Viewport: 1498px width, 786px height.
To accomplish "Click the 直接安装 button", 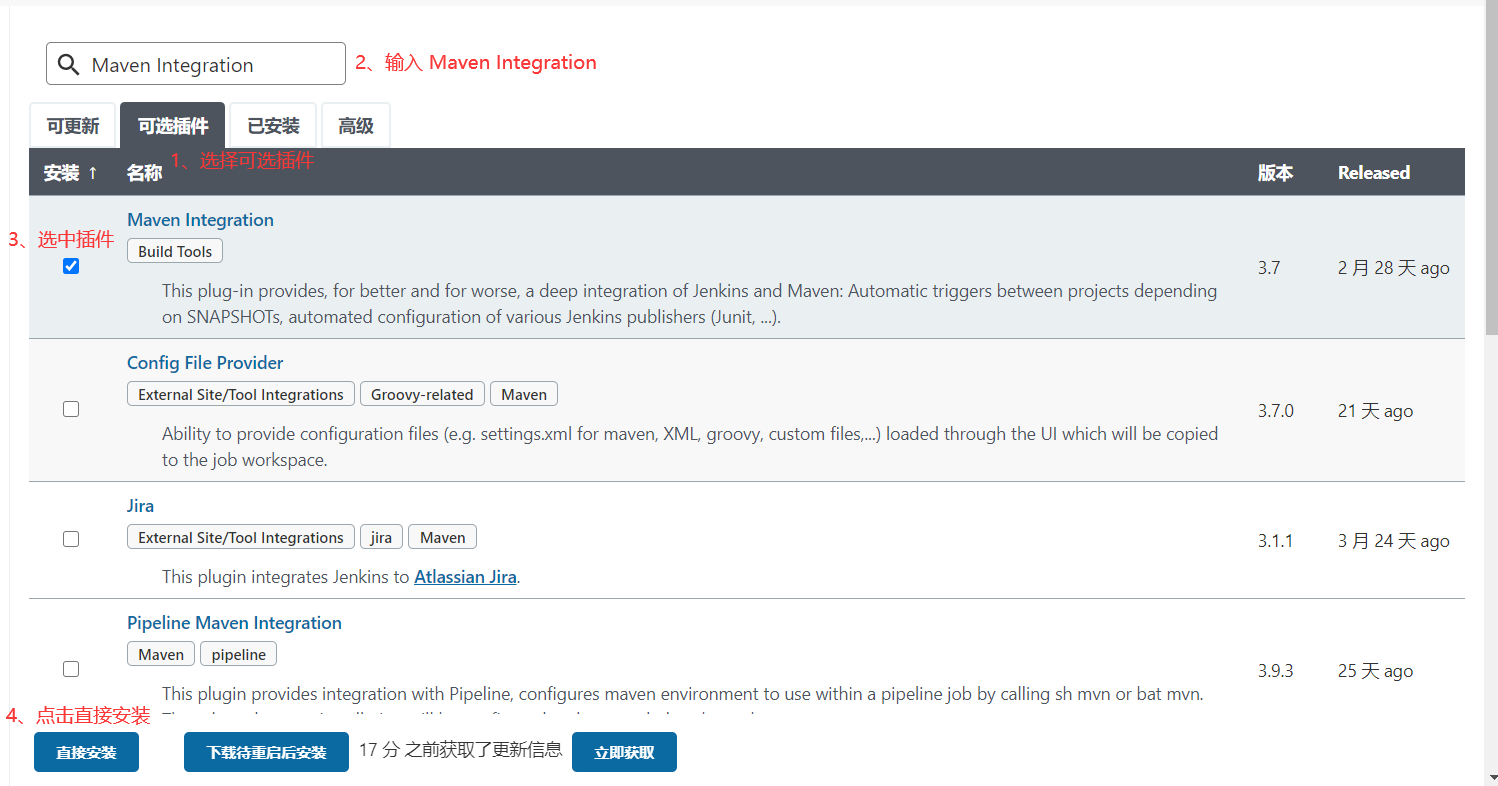I will click(86, 751).
